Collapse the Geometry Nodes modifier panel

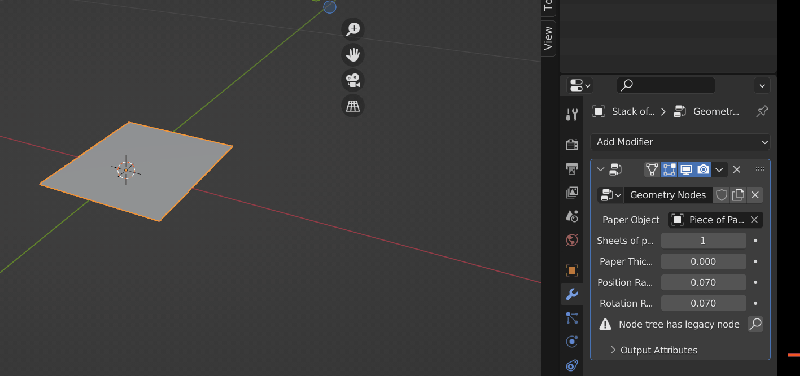[601, 169]
